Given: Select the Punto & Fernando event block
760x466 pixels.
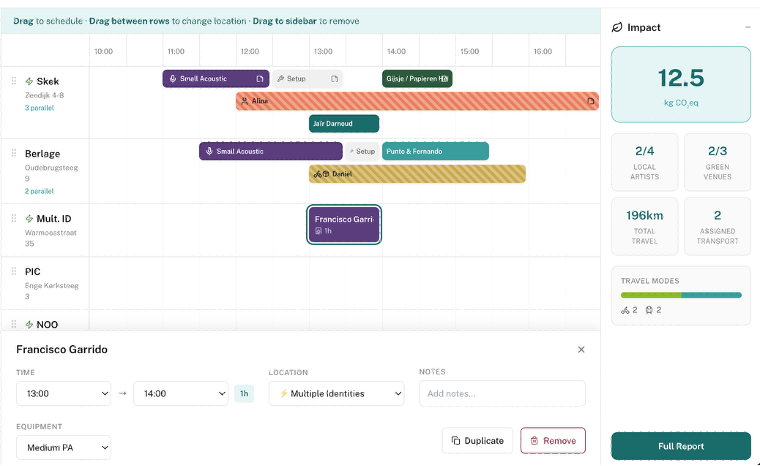Looking at the screenshot, I should (x=435, y=152).
